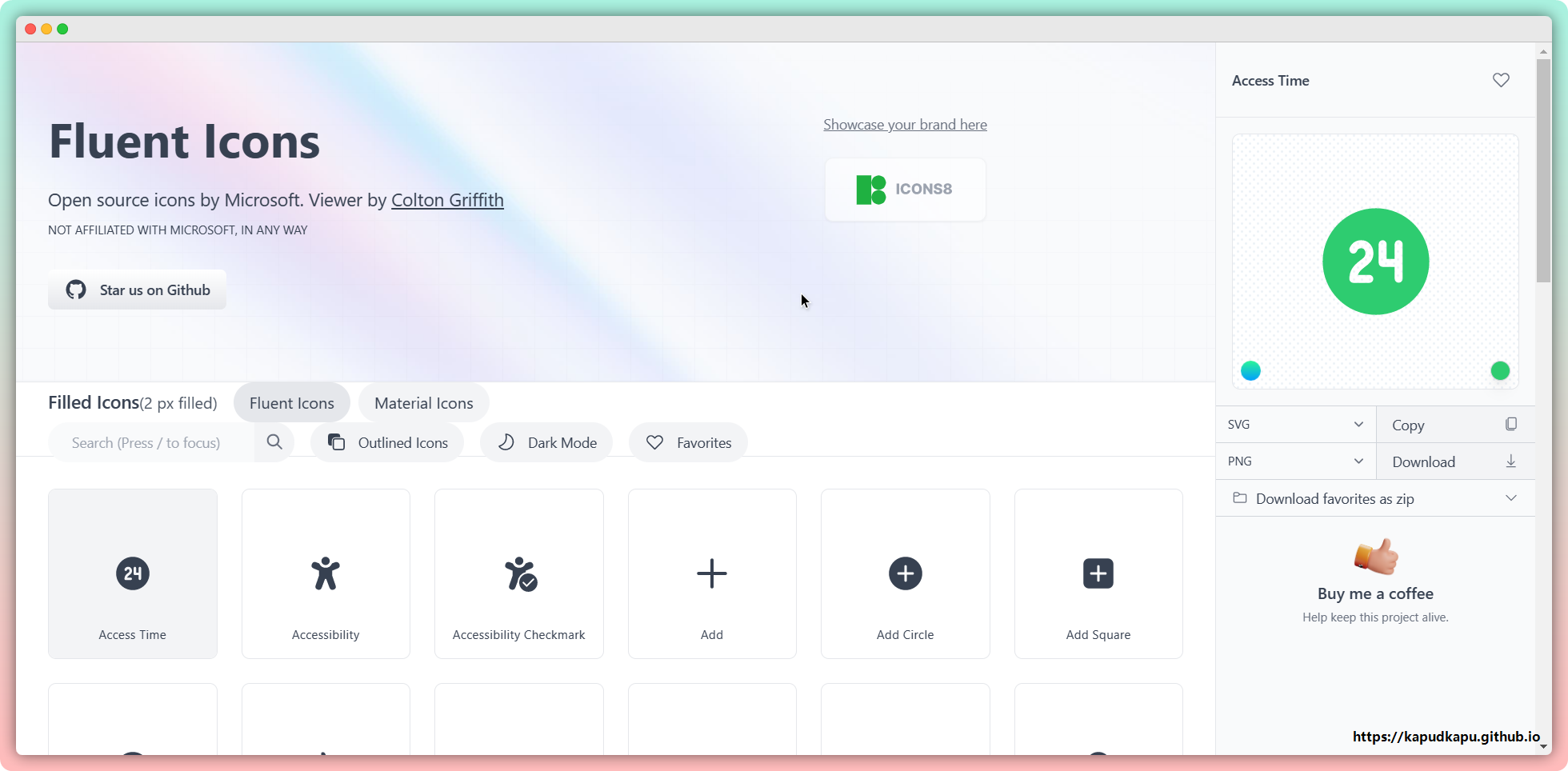The width and height of the screenshot is (1568, 771).
Task: Select the Accessibility icon tile
Action: pyautogui.click(x=326, y=573)
